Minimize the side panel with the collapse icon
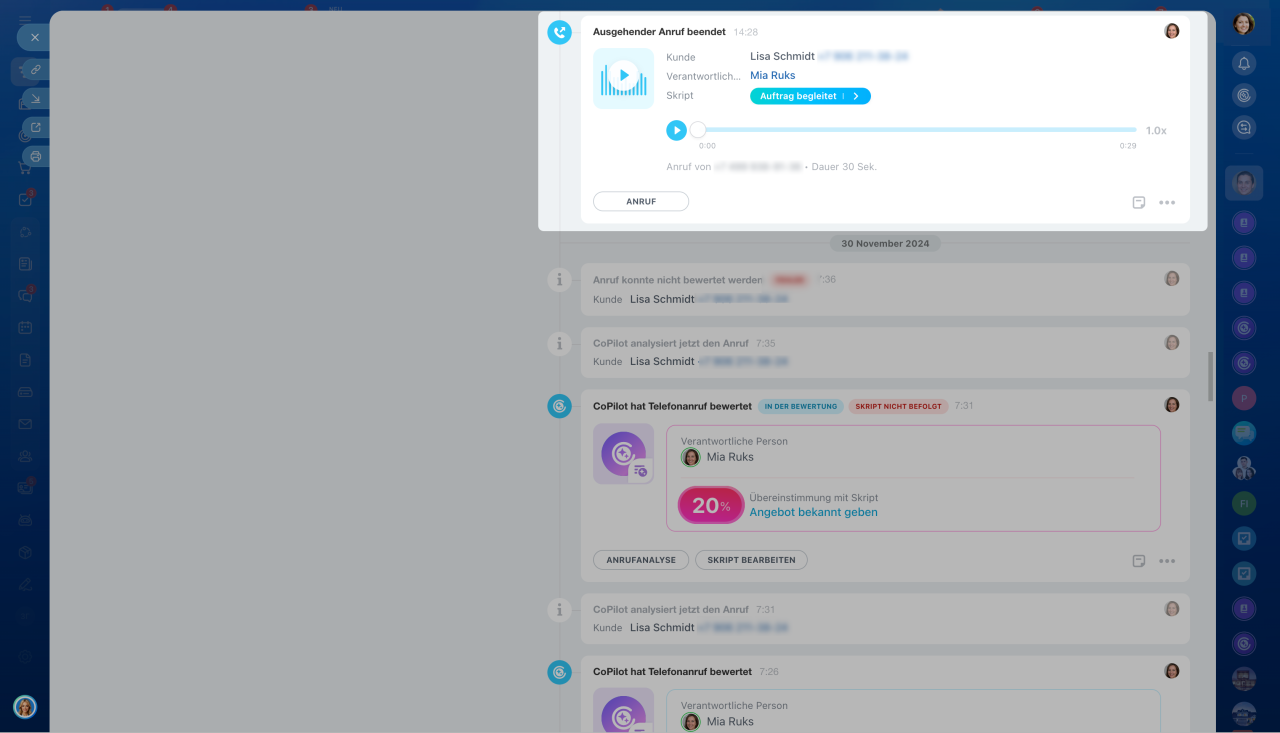This screenshot has width=1280, height=733. click(35, 98)
